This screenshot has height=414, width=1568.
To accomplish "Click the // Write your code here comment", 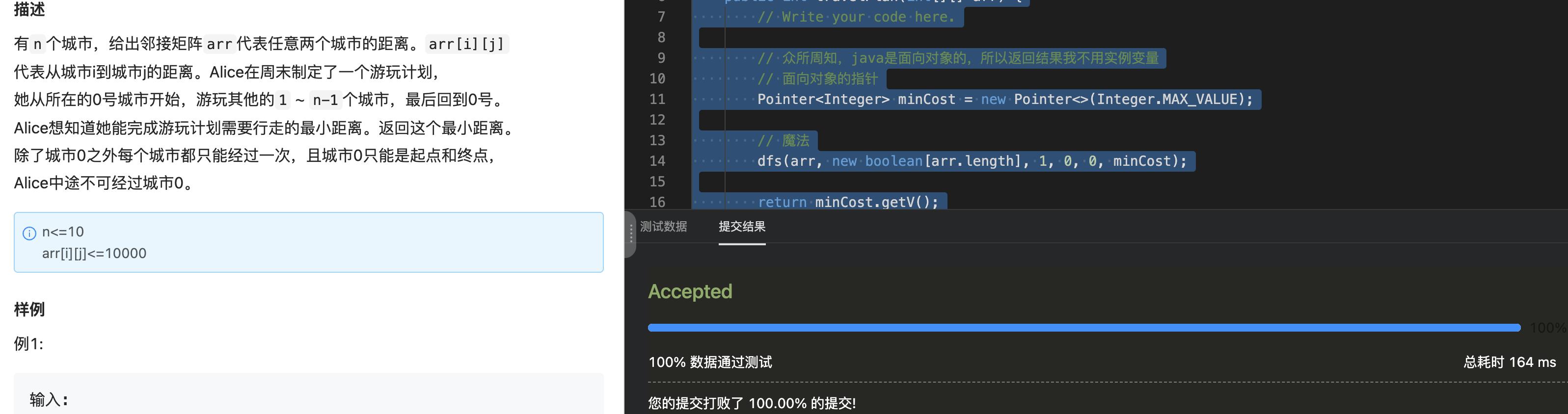I will (x=856, y=17).
